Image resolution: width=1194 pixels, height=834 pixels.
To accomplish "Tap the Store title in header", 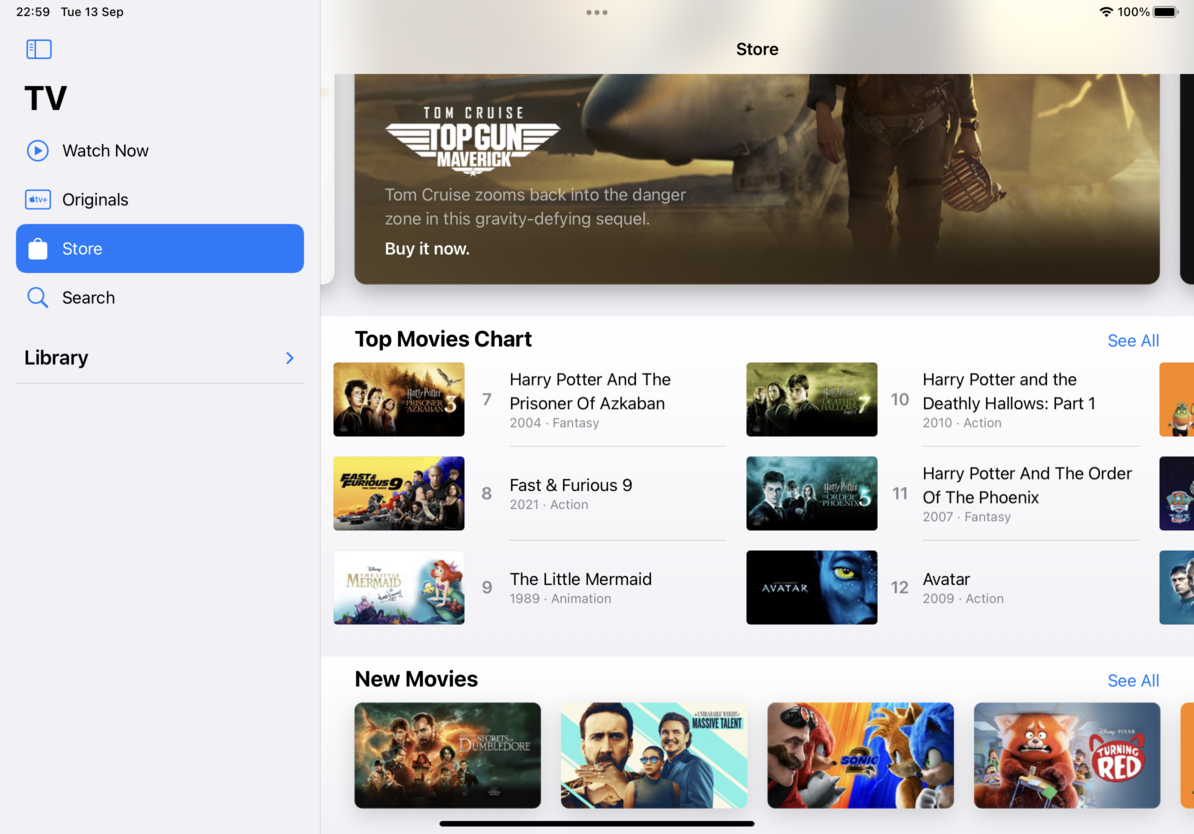I will tap(757, 50).
